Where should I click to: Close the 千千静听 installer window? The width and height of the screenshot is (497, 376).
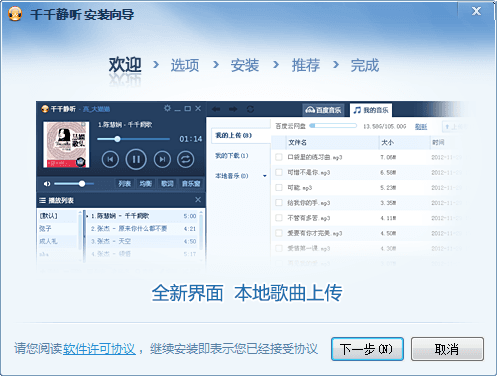(x=476, y=11)
